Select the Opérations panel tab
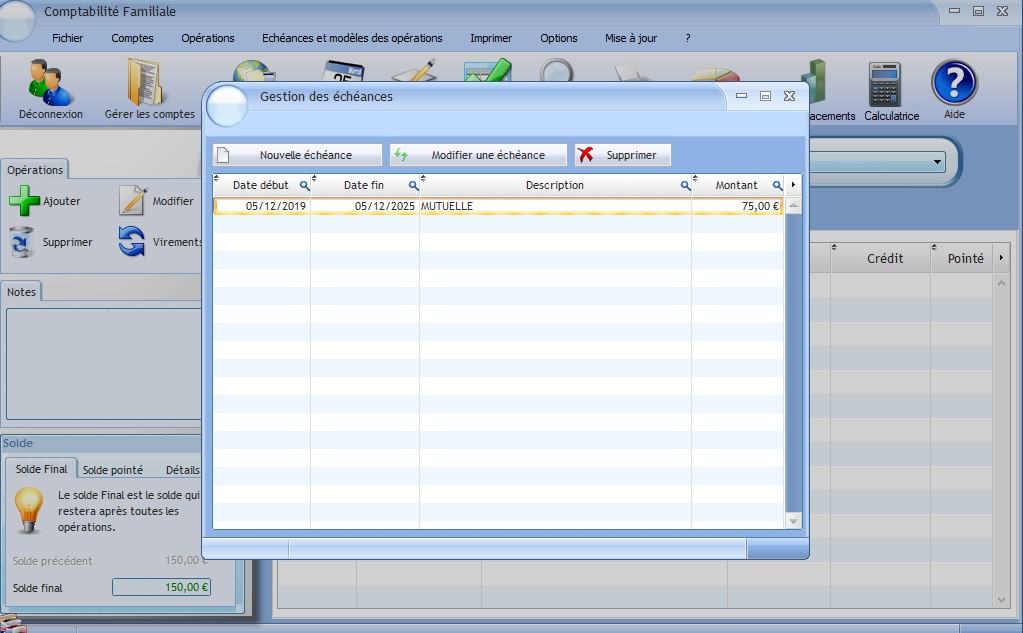The height and width of the screenshot is (633, 1023). pos(35,169)
